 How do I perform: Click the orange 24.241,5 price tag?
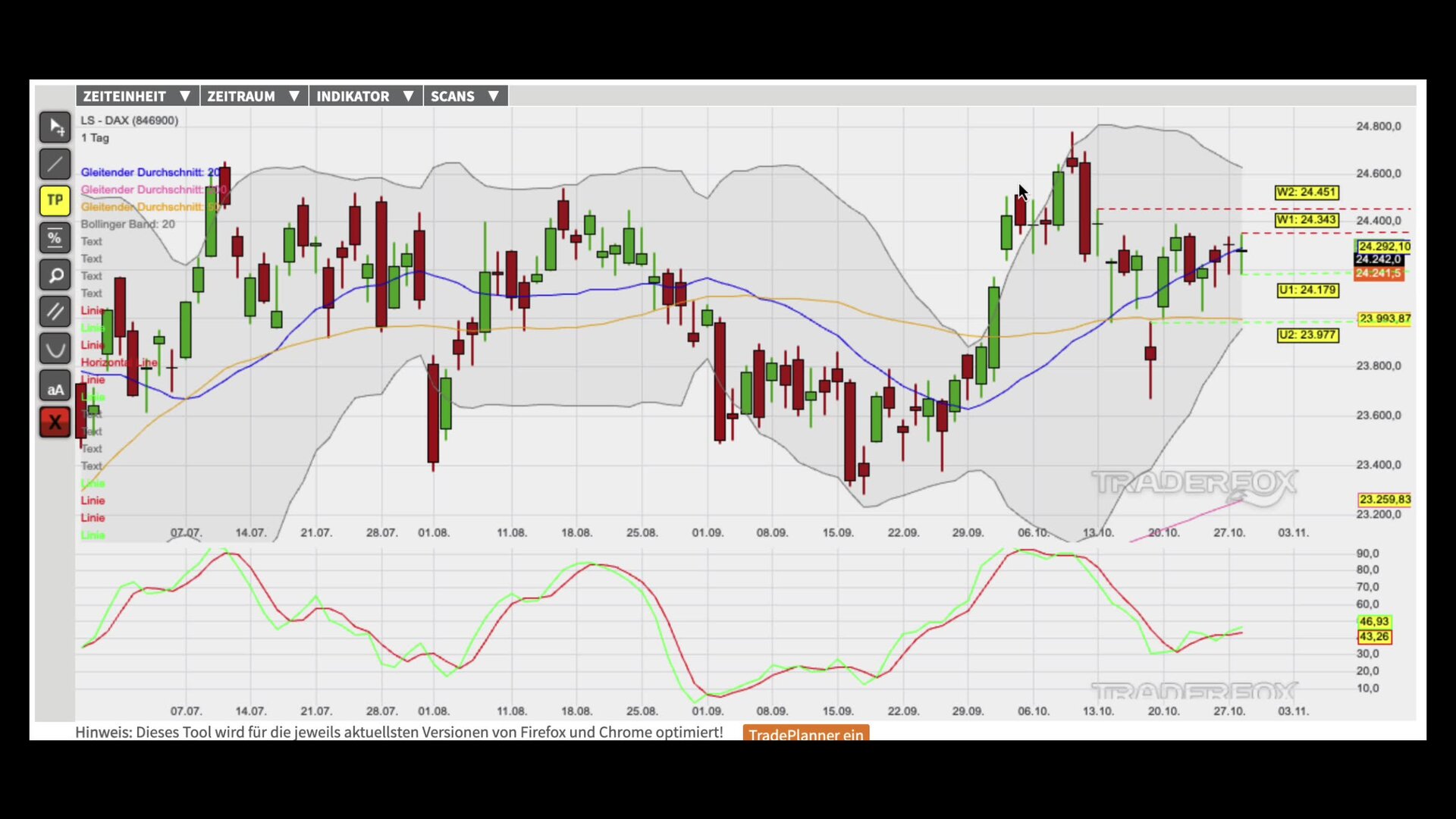(1378, 273)
